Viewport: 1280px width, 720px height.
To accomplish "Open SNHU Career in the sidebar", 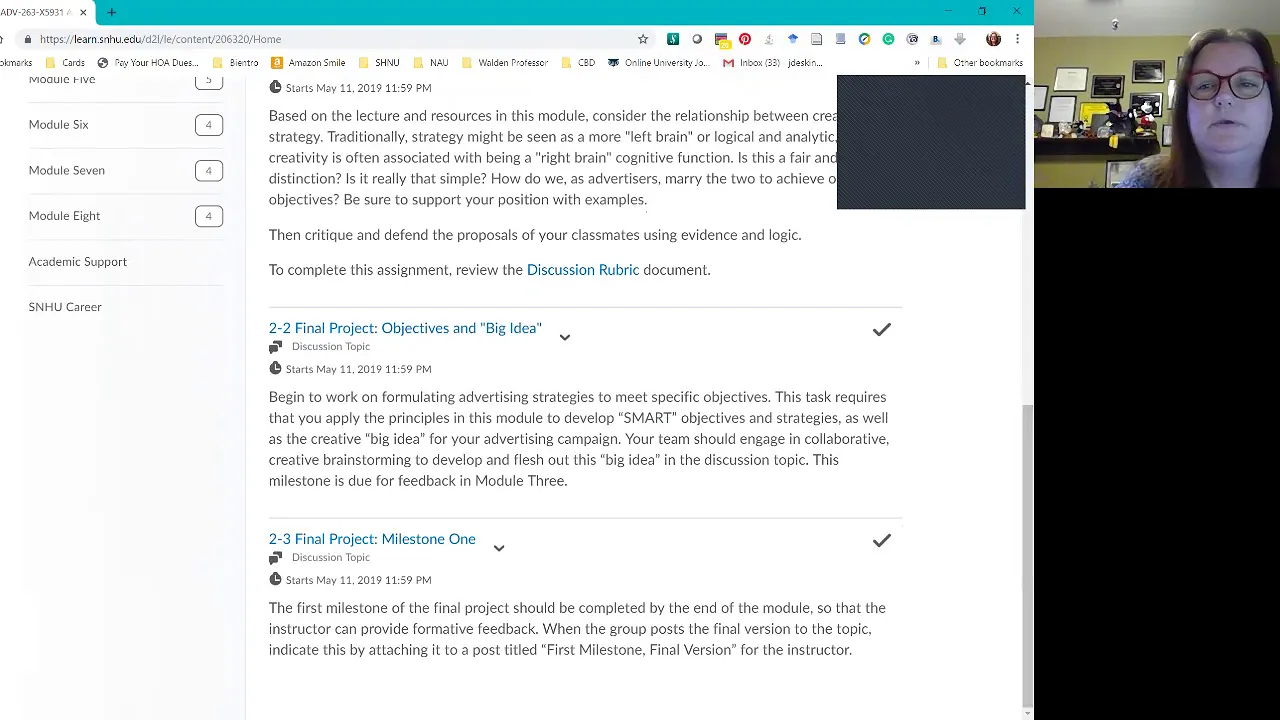I will point(65,307).
